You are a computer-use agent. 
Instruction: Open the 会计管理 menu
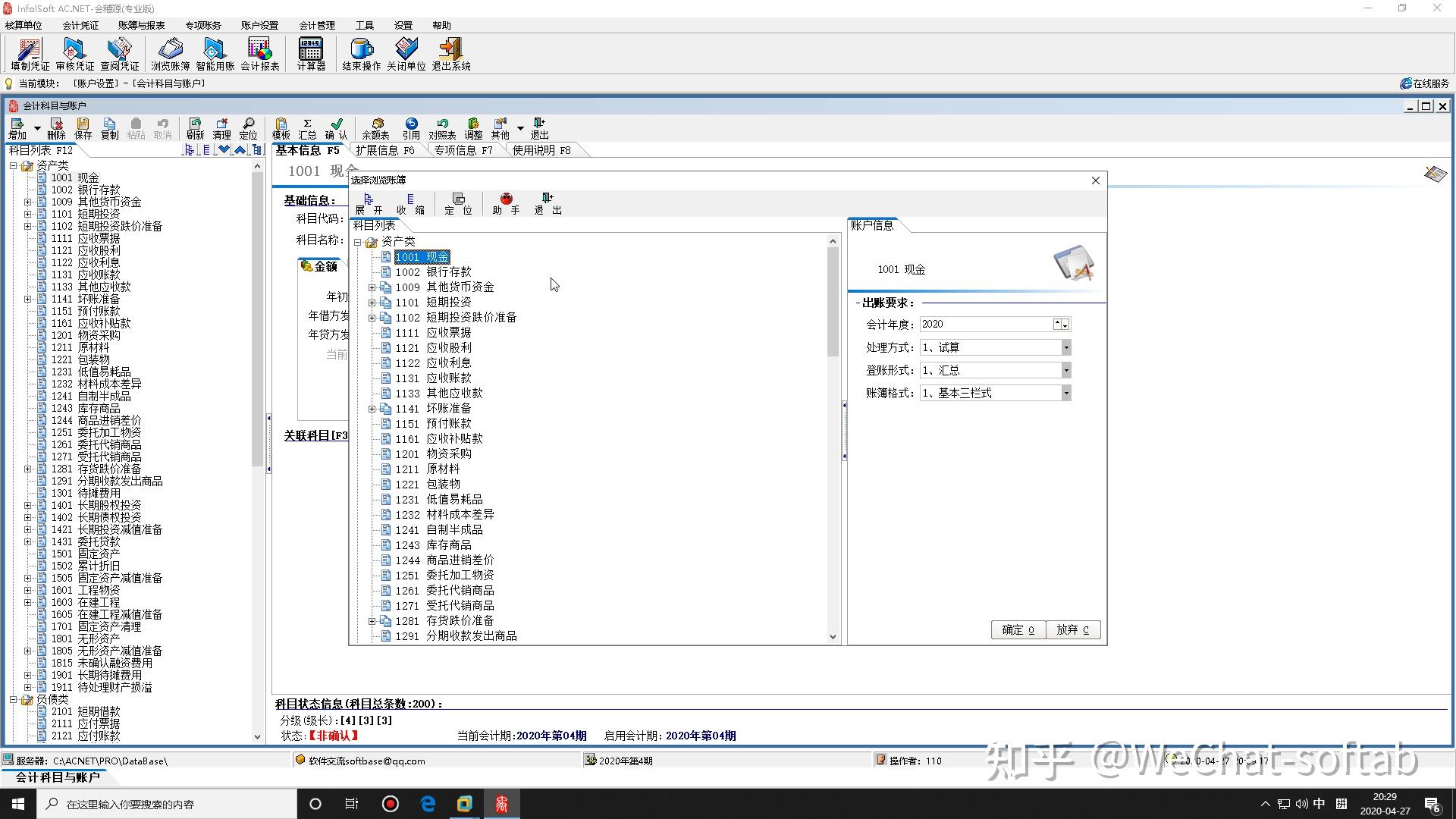click(x=316, y=25)
